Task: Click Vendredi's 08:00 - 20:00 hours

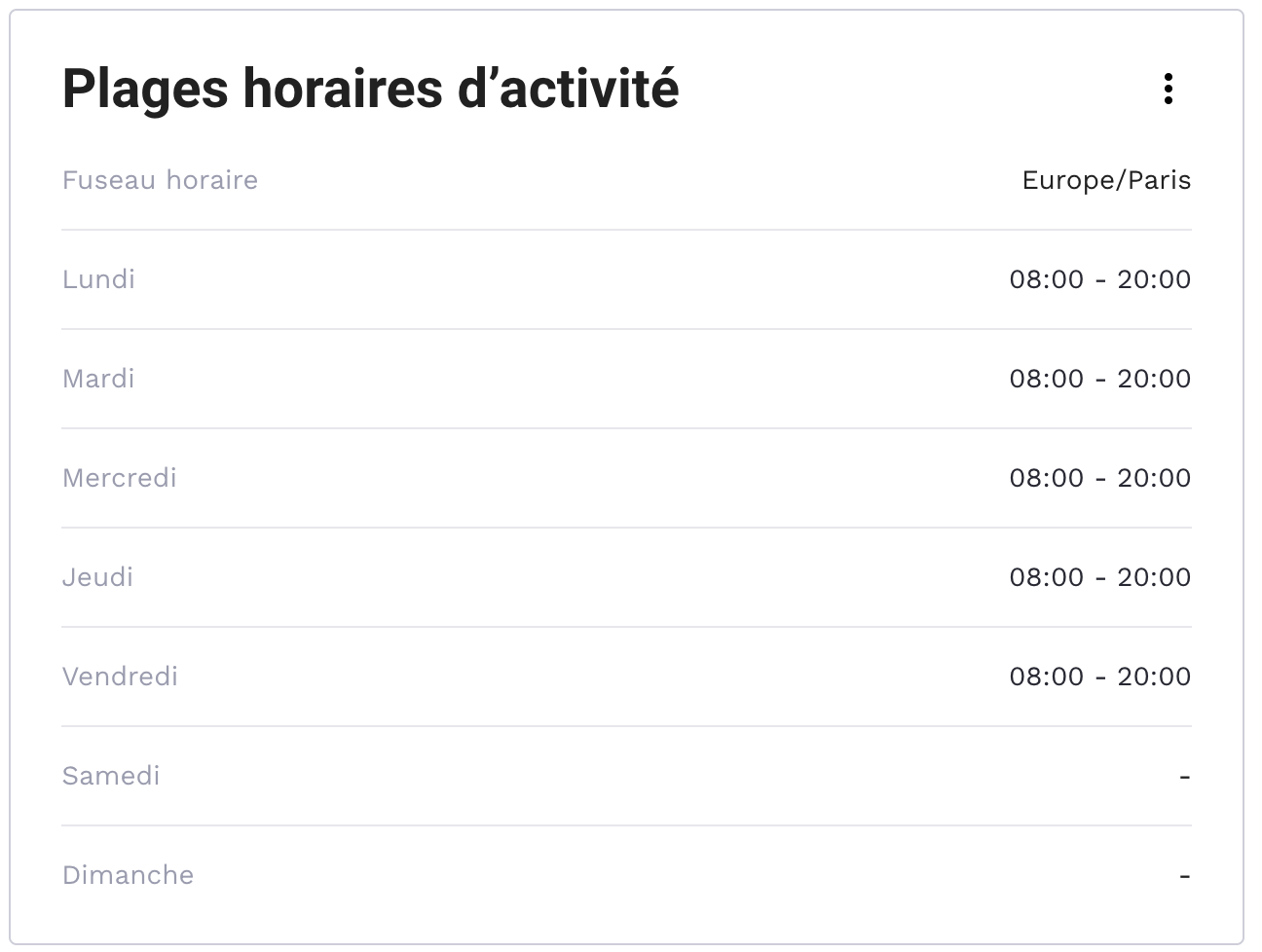Action: [1100, 677]
